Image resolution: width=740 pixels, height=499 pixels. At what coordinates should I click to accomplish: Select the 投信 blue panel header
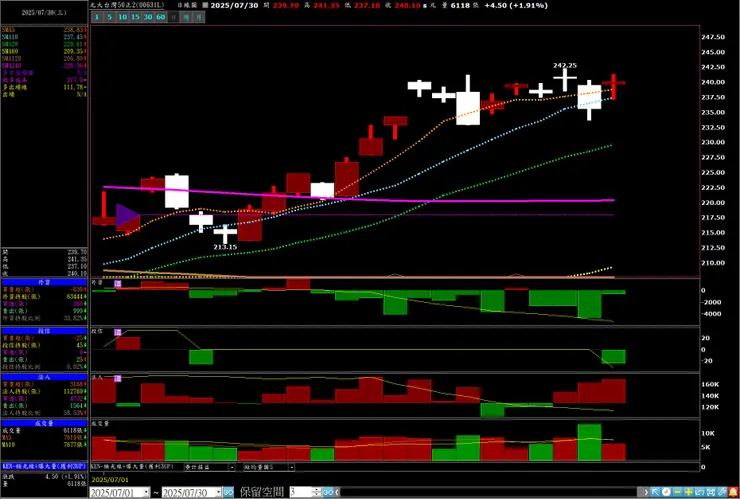(x=44, y=331)
